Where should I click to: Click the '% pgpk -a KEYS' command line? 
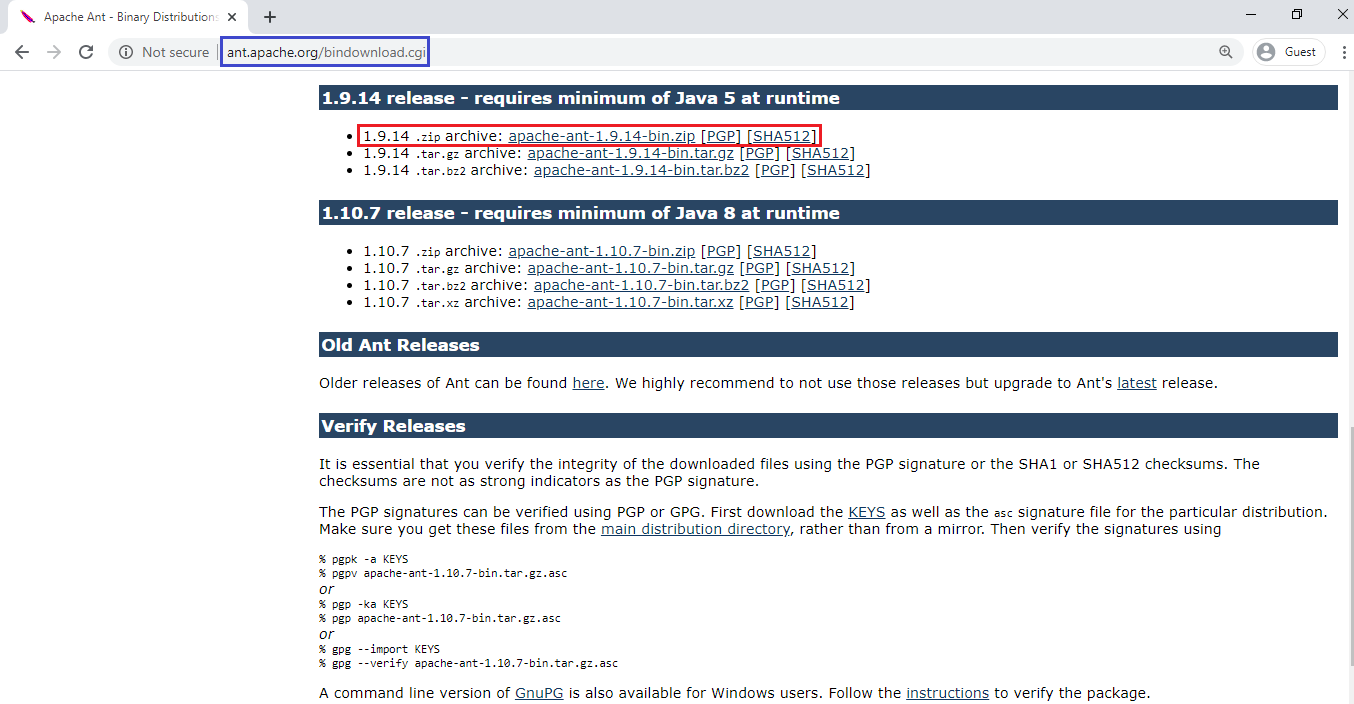point(364,559)
